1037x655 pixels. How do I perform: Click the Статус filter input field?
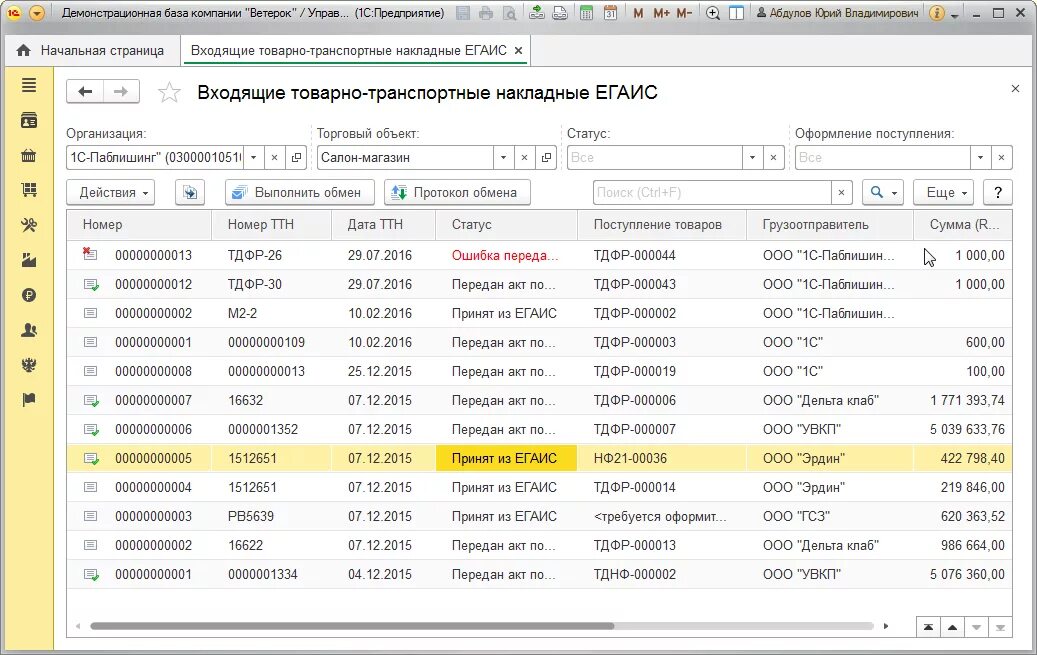[x=655, y=157]
